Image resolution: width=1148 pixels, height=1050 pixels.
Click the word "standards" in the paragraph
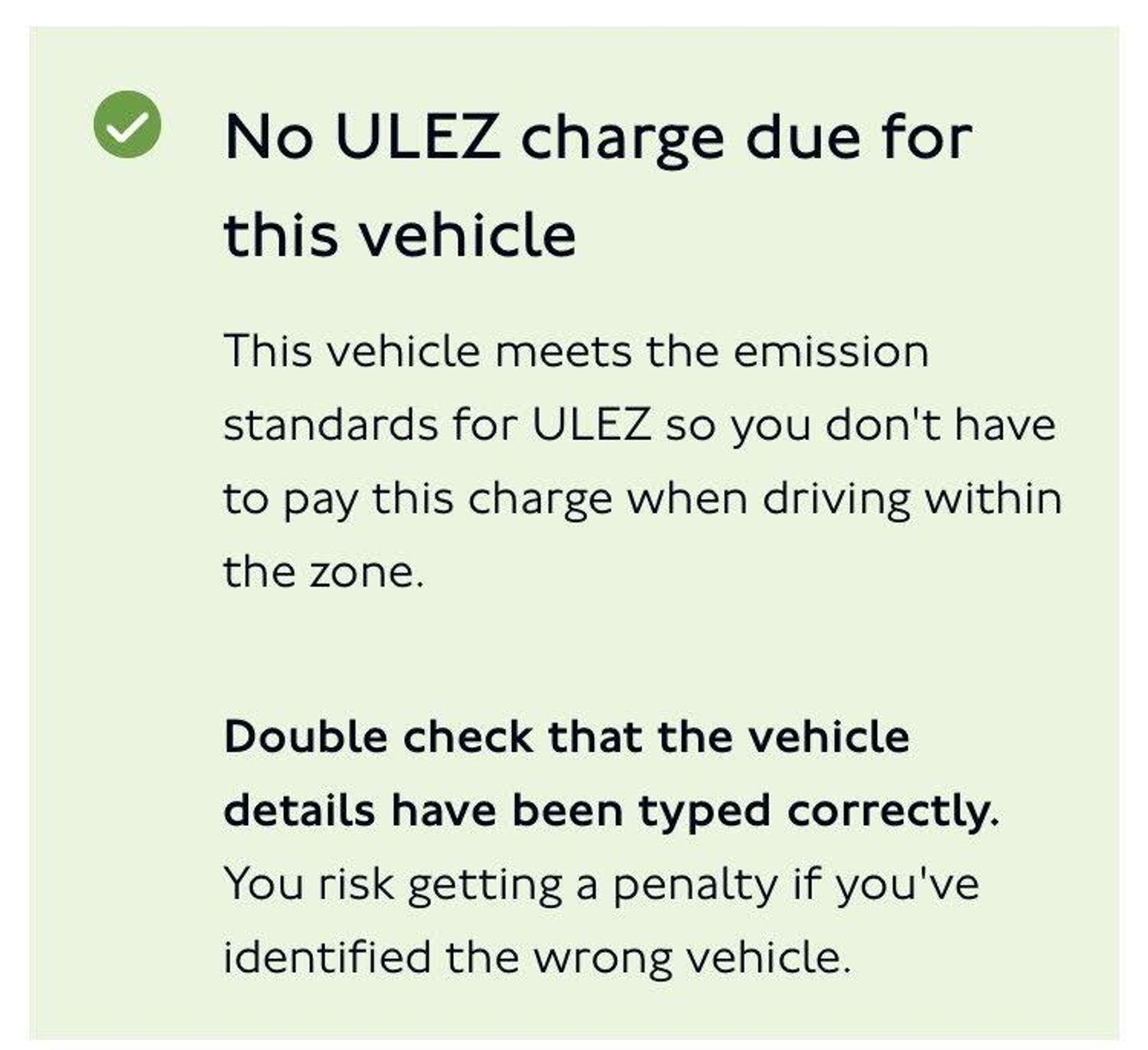click(331, 424)
